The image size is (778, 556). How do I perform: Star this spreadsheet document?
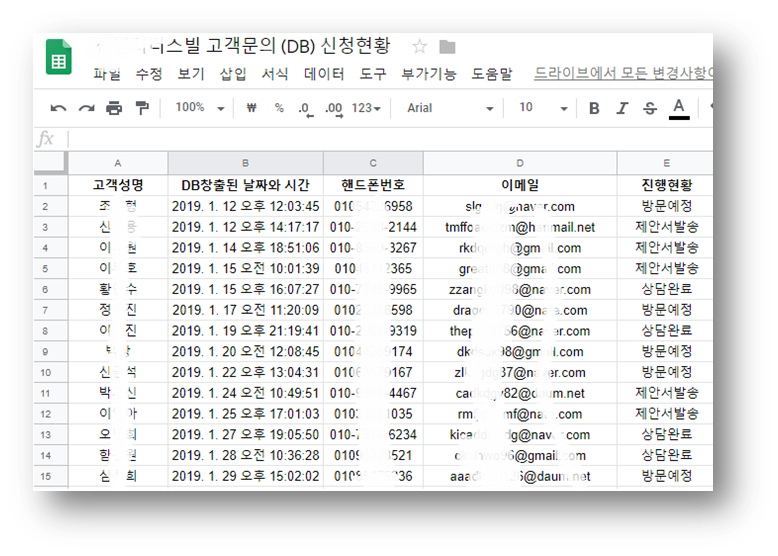tap(419, 47)
